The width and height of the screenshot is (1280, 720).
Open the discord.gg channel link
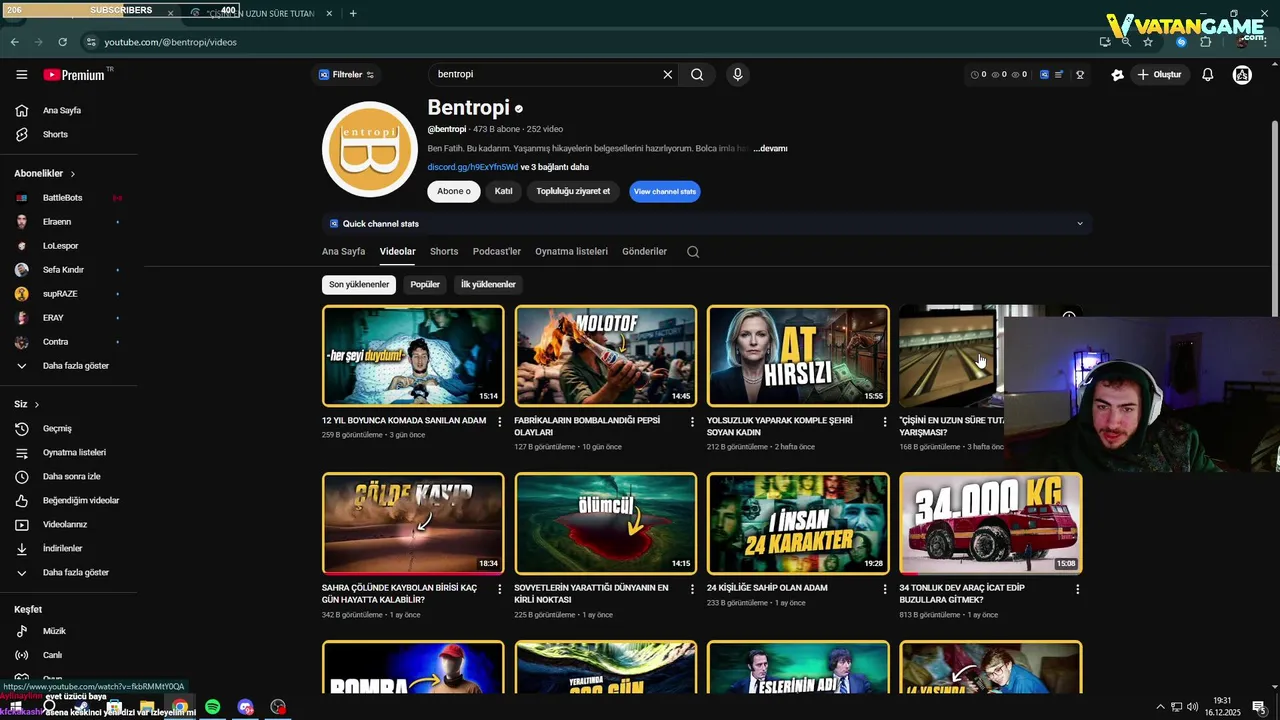tap(472, 167)
